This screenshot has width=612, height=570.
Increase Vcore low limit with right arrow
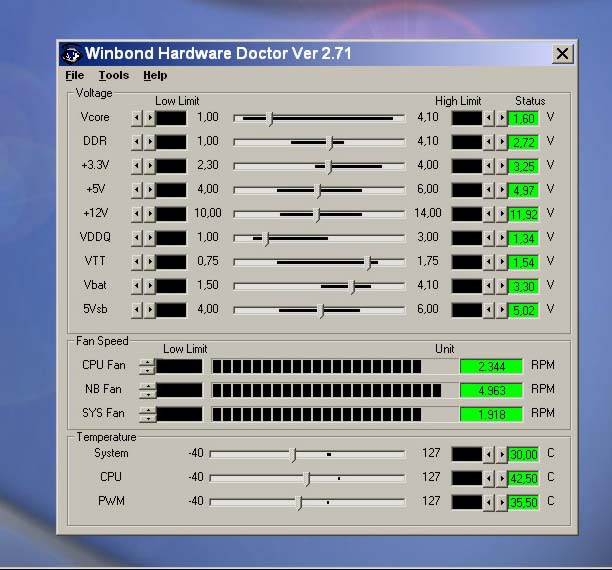(x=150, y=118)
